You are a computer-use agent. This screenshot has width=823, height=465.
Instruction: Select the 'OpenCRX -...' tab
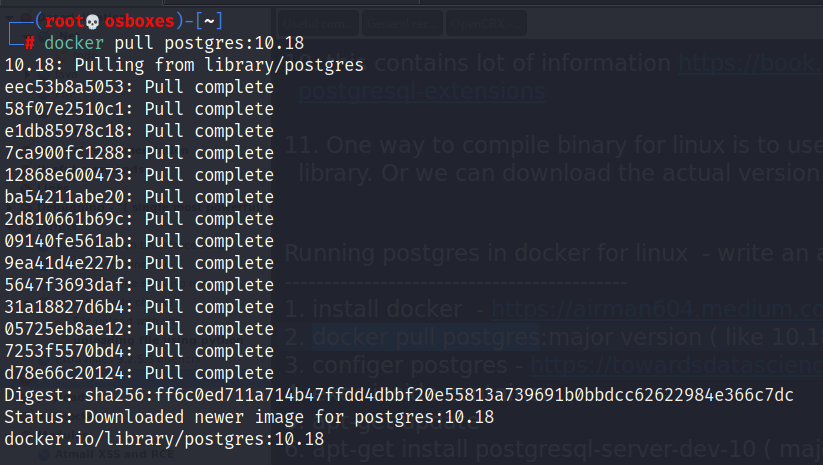coord(486,23)
